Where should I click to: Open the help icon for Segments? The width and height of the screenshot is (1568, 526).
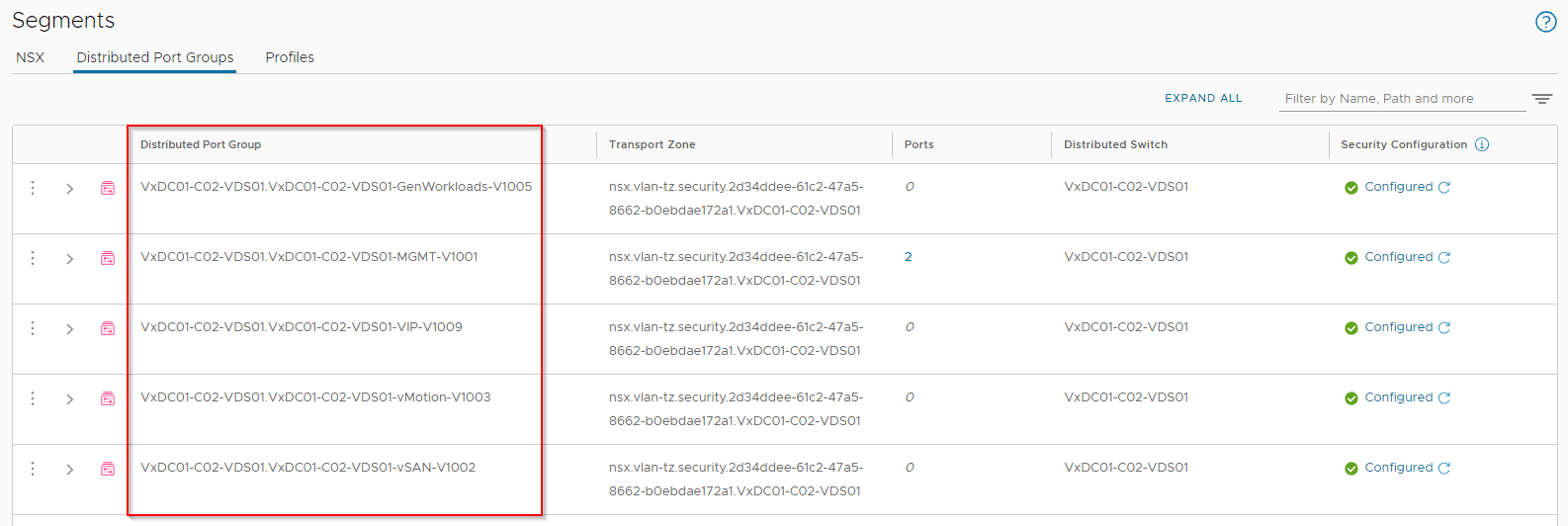click(1545, 22)
